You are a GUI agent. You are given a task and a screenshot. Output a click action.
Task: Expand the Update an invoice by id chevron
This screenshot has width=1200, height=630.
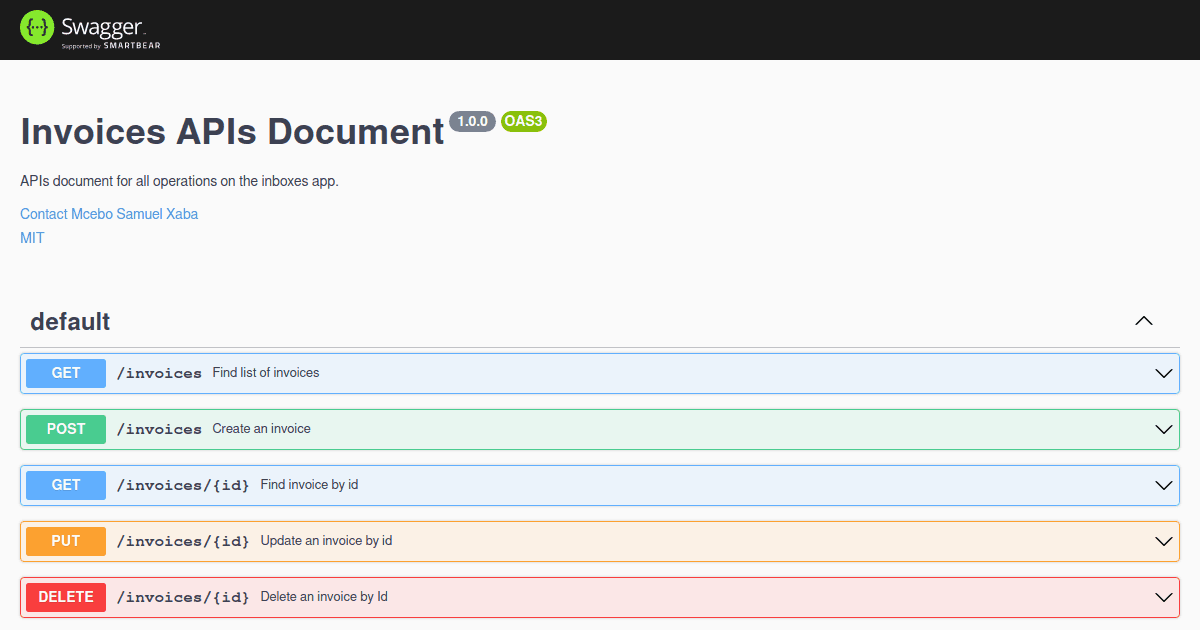coord(1164,541)
